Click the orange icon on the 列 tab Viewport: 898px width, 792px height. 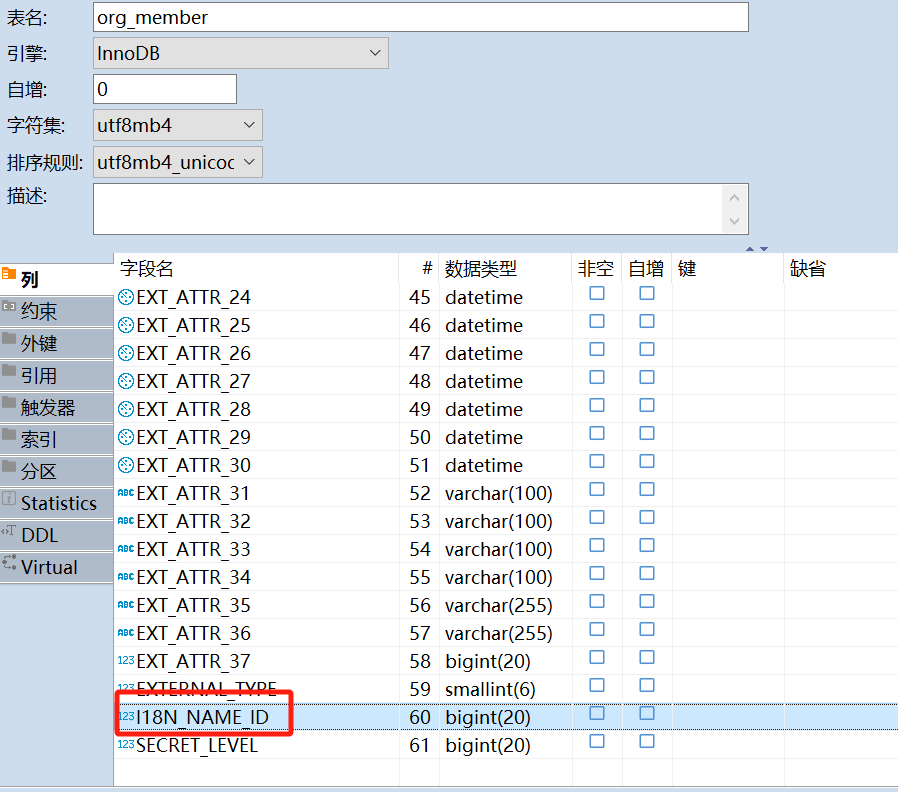[x=9, y=273]
